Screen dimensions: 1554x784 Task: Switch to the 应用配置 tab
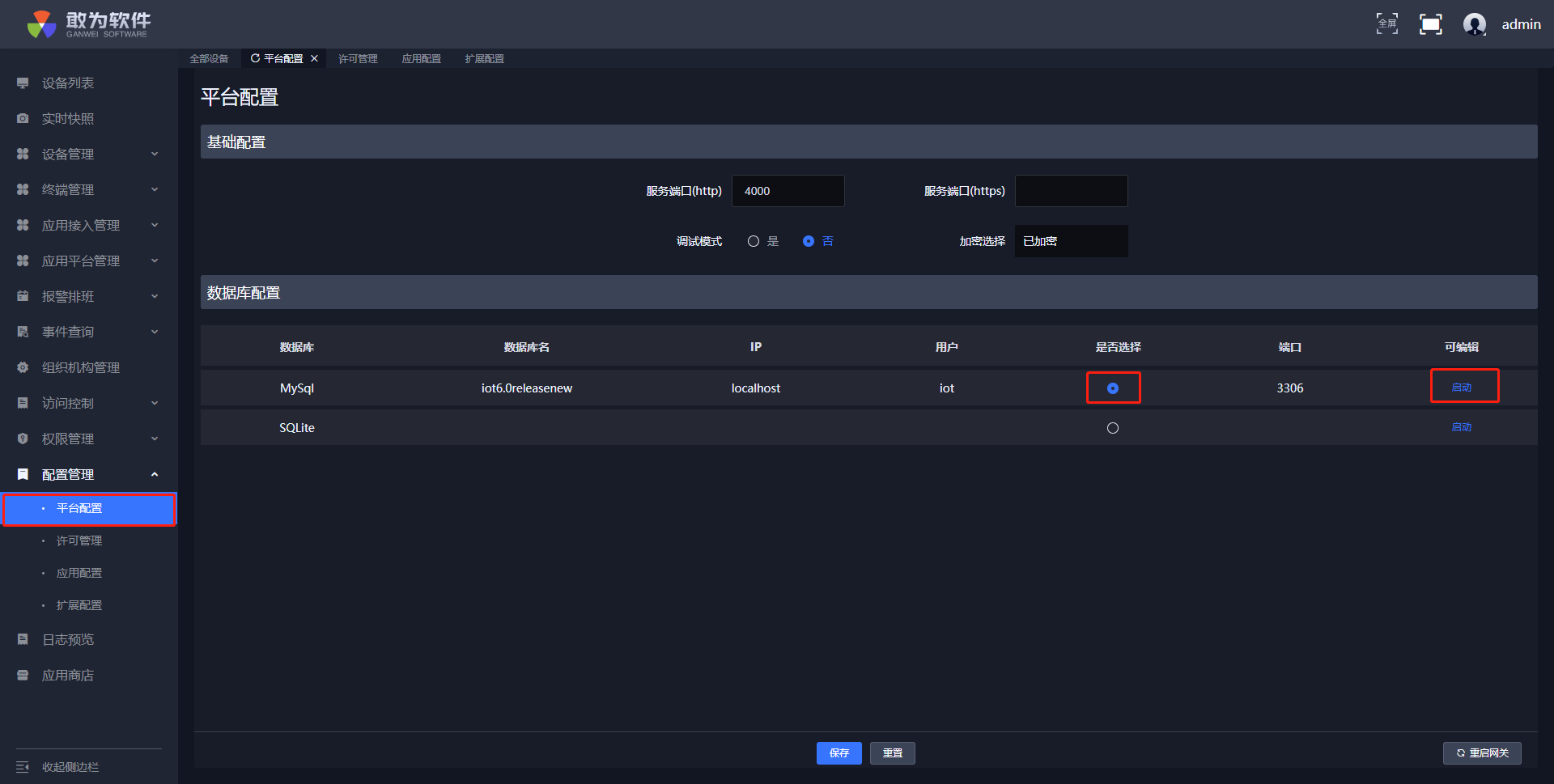click(422, 59)
